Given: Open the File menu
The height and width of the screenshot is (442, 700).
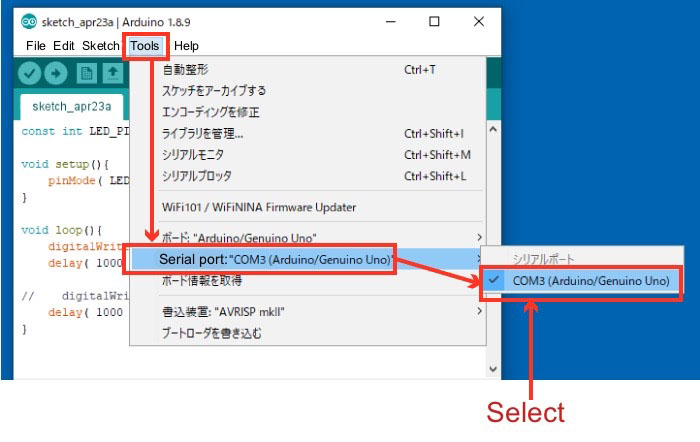Looking at the screenshot, I should (36, 46).
